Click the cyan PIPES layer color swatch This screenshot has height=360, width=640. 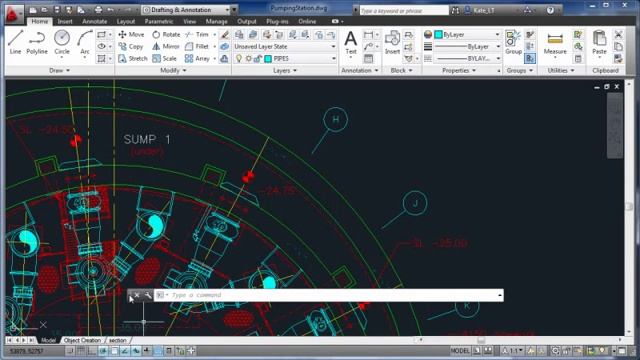[x=268, y=59]
